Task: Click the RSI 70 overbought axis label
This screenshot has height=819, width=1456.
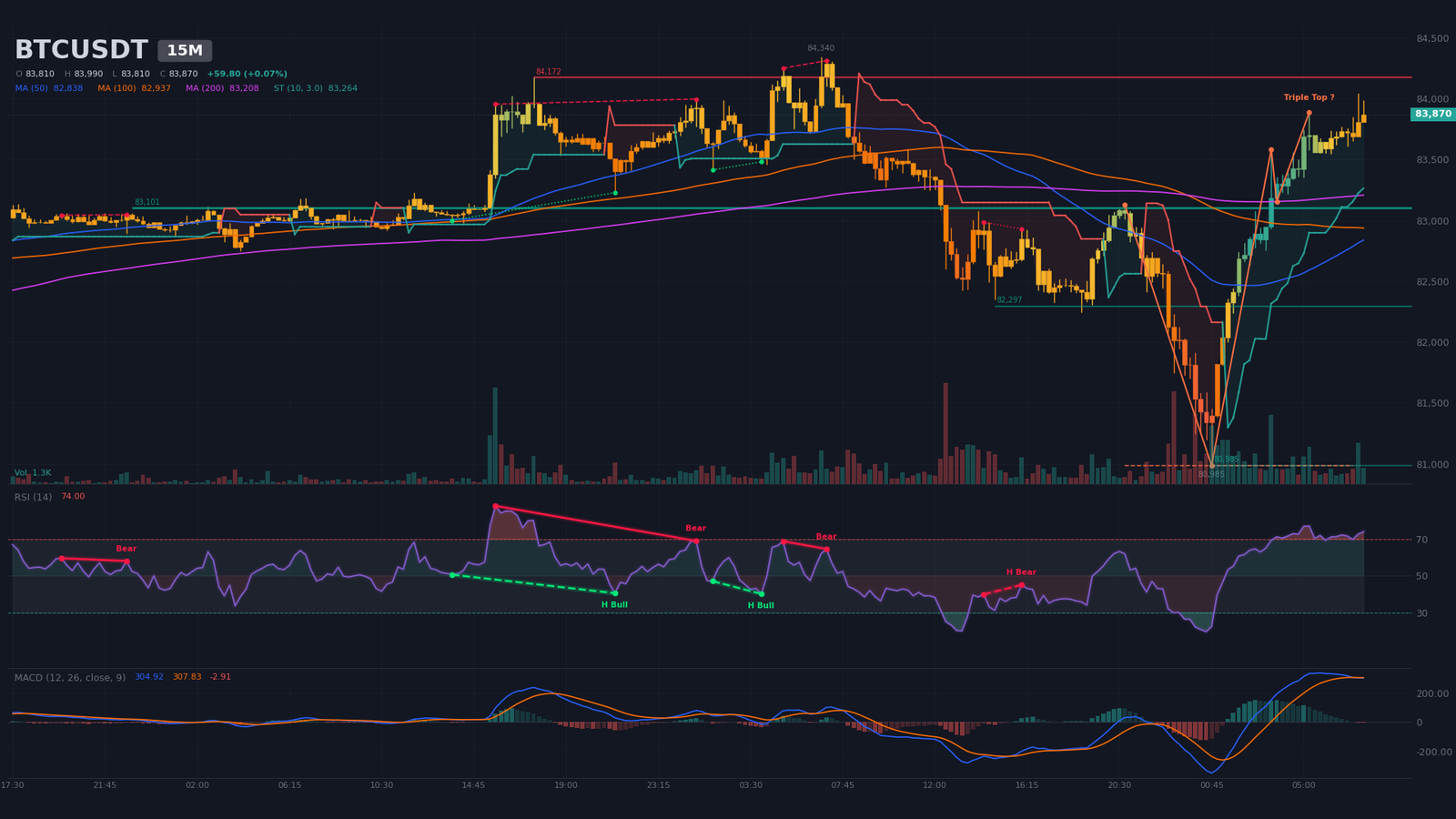Action: (x=1421, y=540)
